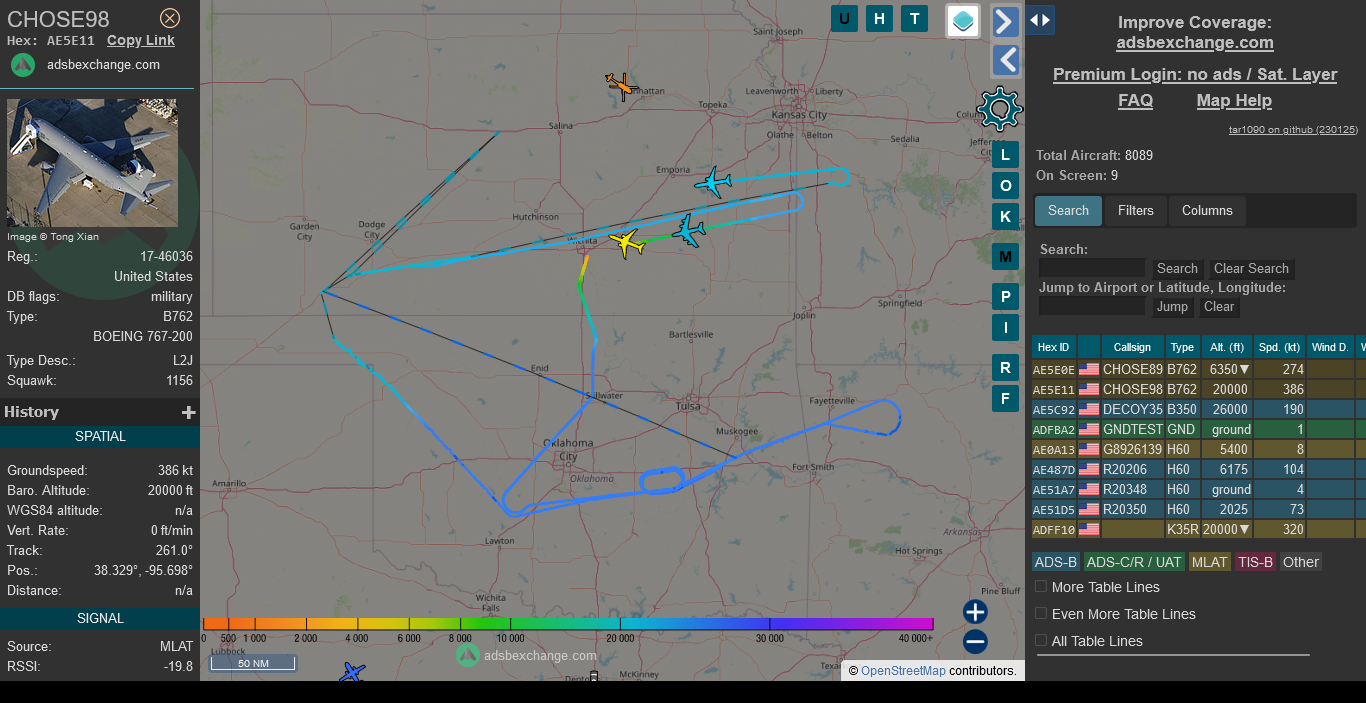Enable Even More Table Lines checkbox
Screen dimensions: 1366x703
[1041, 613]
